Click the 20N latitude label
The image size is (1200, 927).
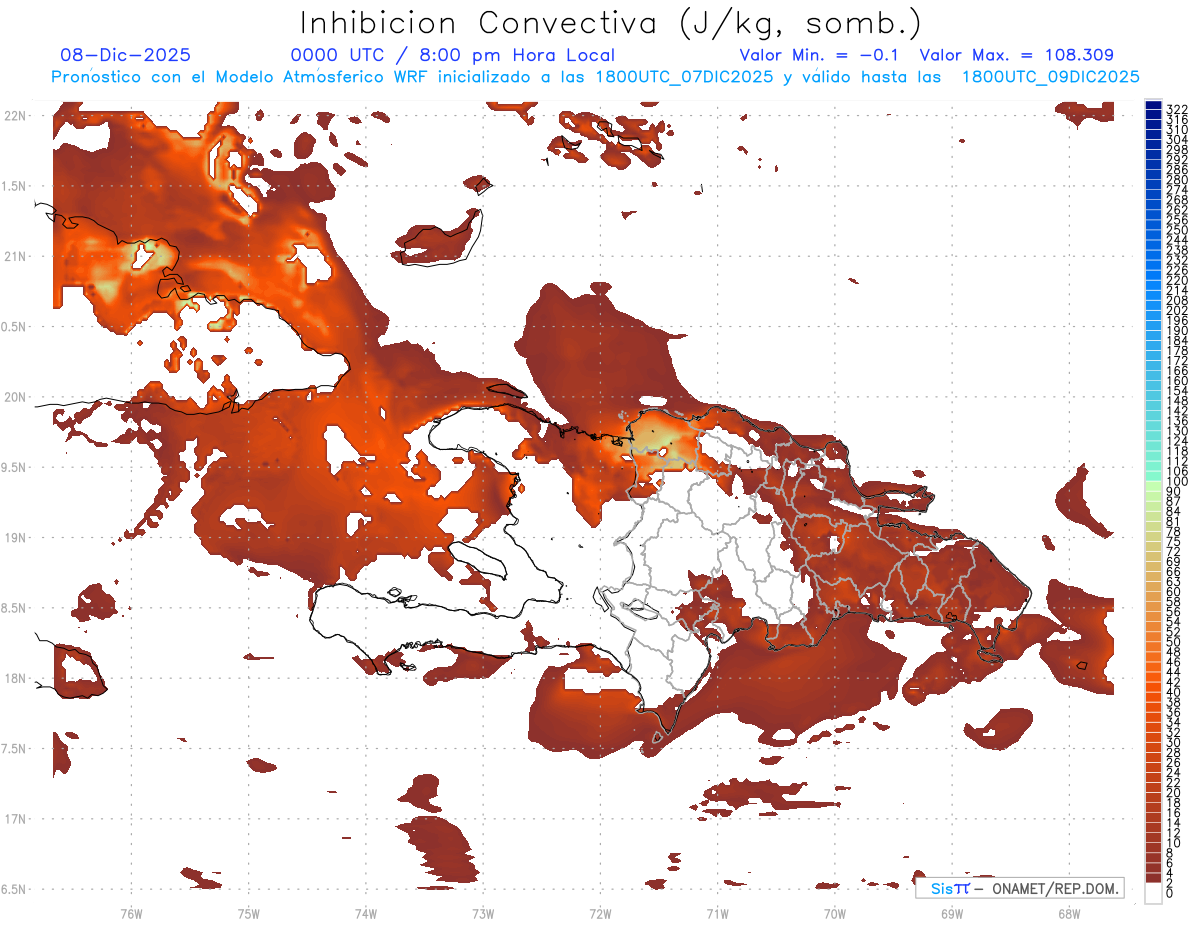pos(16,397)
